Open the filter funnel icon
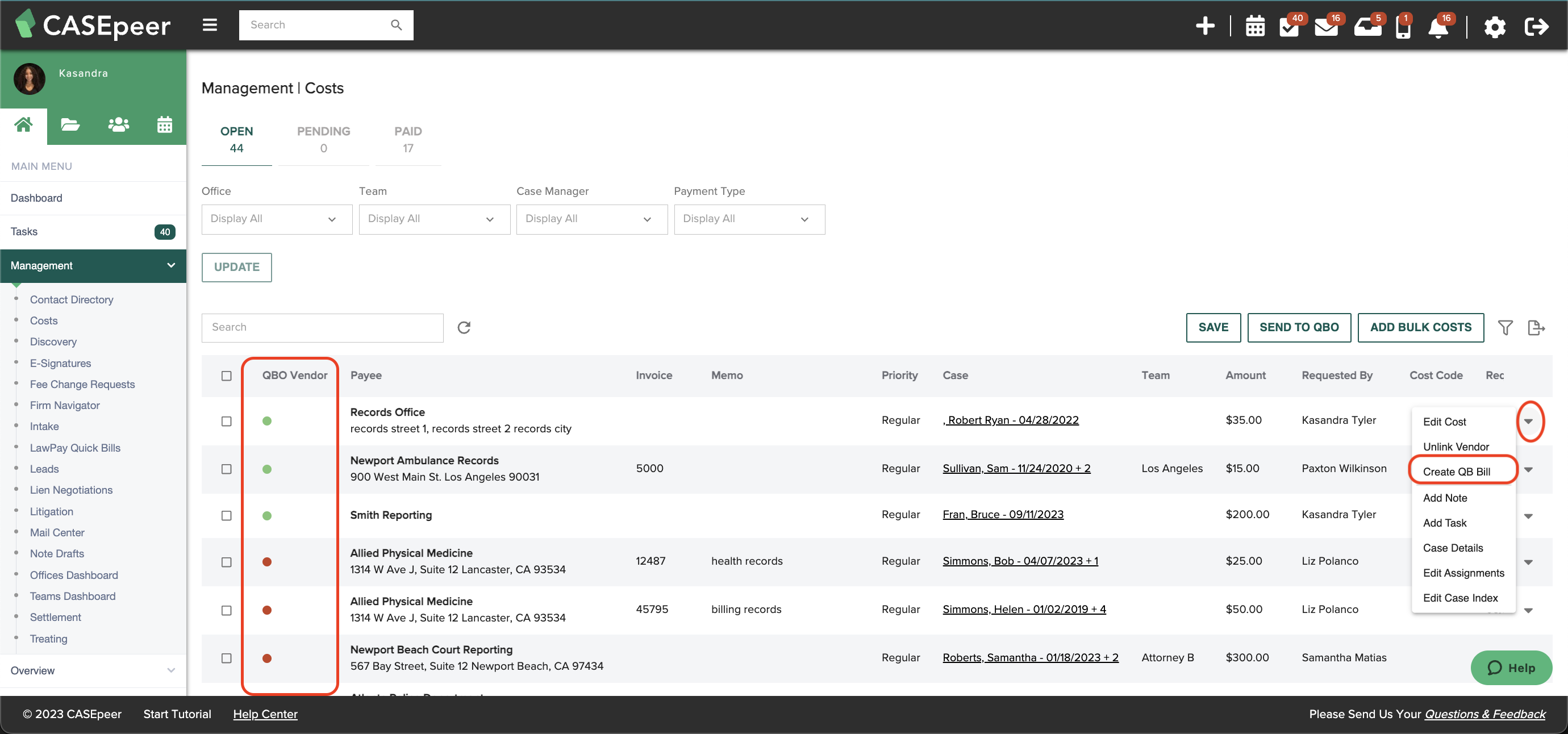Image resolution: width=1568 pixels, height=734 pixels. click(1506, 327)
